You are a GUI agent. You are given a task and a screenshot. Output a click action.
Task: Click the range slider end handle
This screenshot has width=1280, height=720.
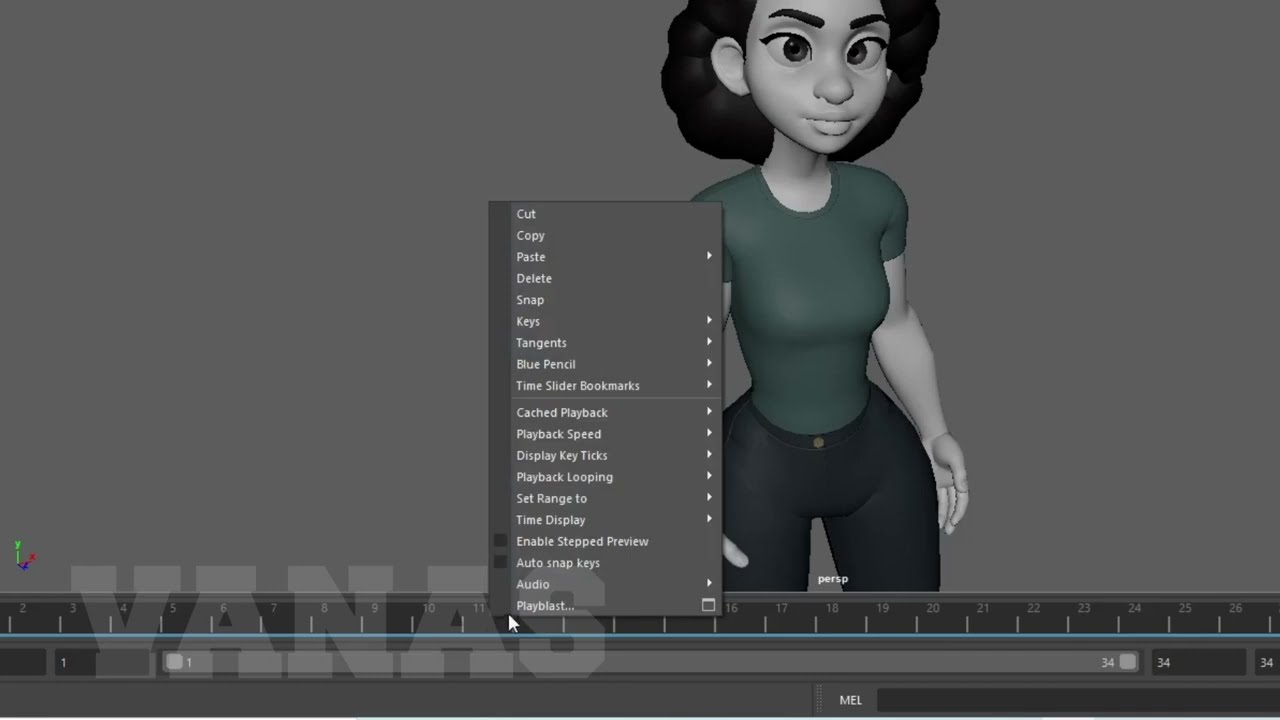click(1127, 662)
